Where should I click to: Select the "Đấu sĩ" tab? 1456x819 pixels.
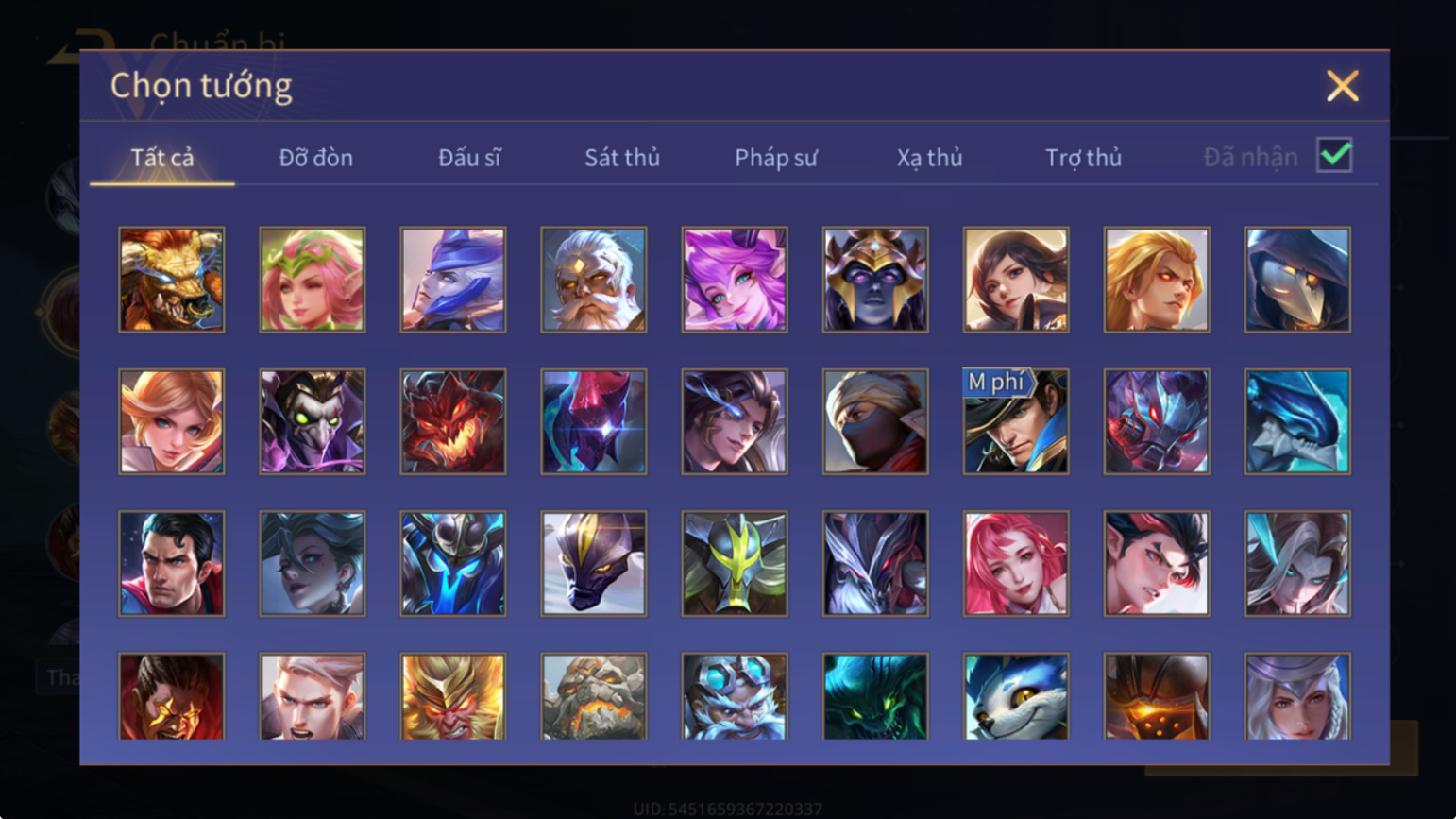coord(469,158)
